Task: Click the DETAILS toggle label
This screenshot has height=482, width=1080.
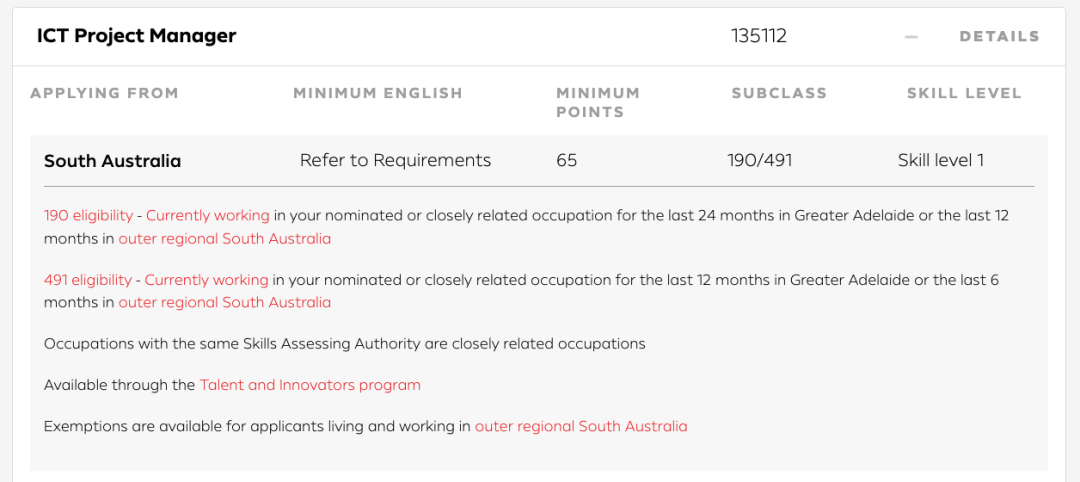Action: pos(999,36)
